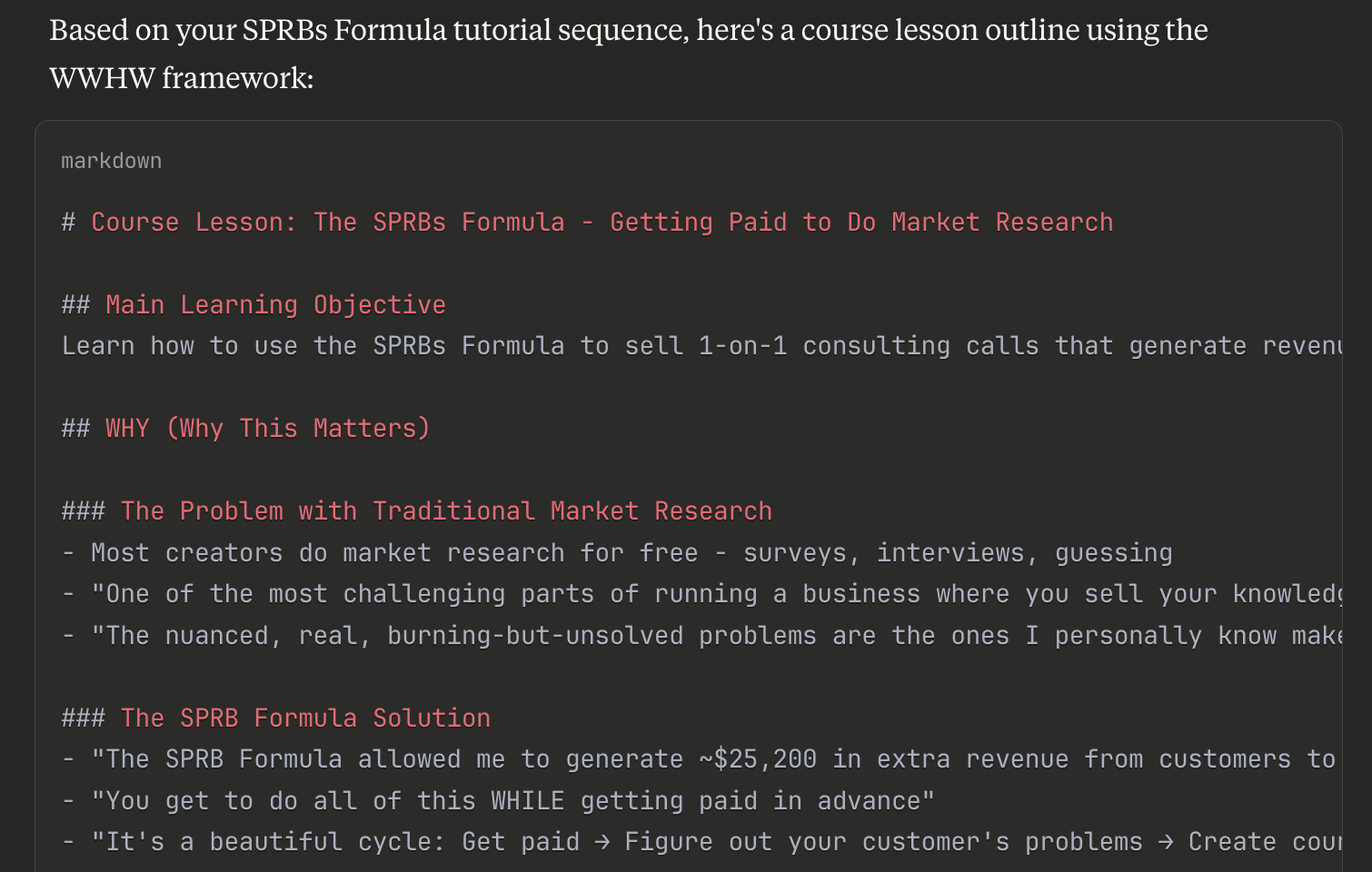Click 'Figure out your customer's problems' phrase
Viewport: 1372px width, 872px height.
pos(883,842)
